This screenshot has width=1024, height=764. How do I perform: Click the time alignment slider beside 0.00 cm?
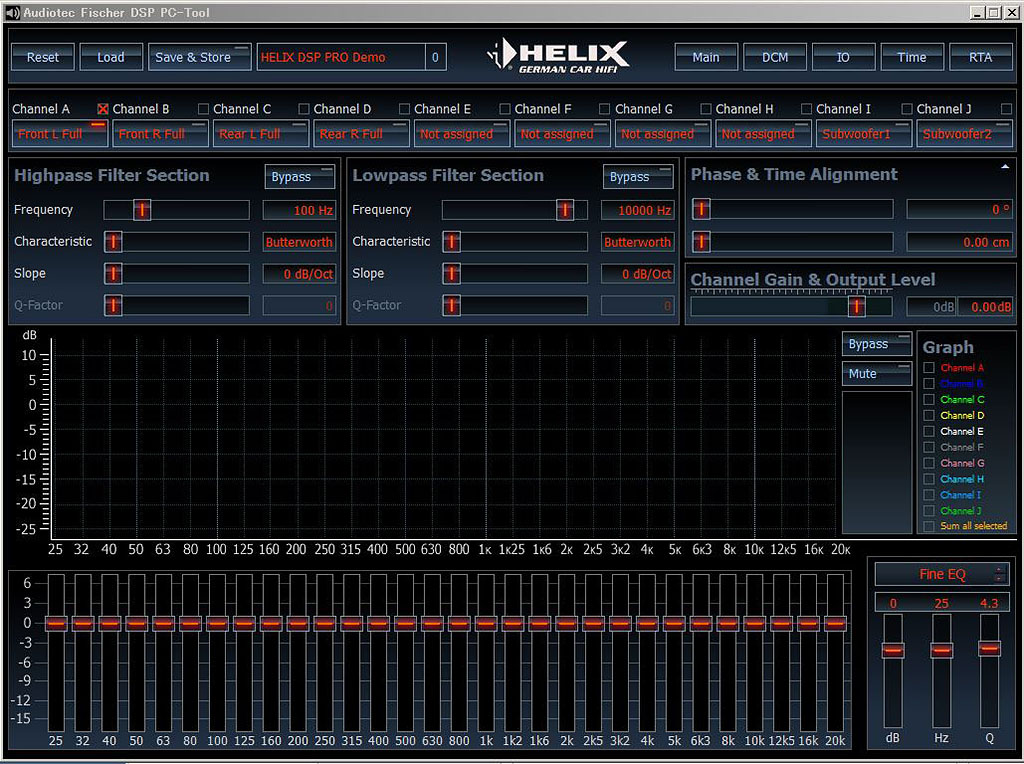coord(701,242)
